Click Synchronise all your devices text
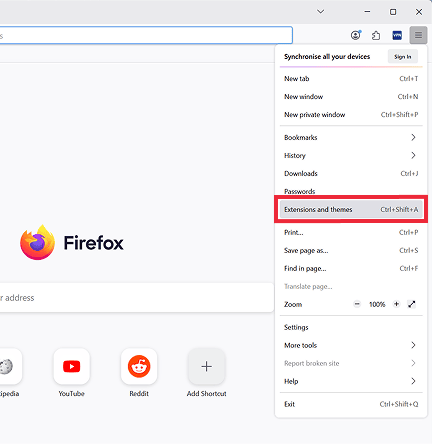This screenshot has width=432, height=444. tap(327, 57)
